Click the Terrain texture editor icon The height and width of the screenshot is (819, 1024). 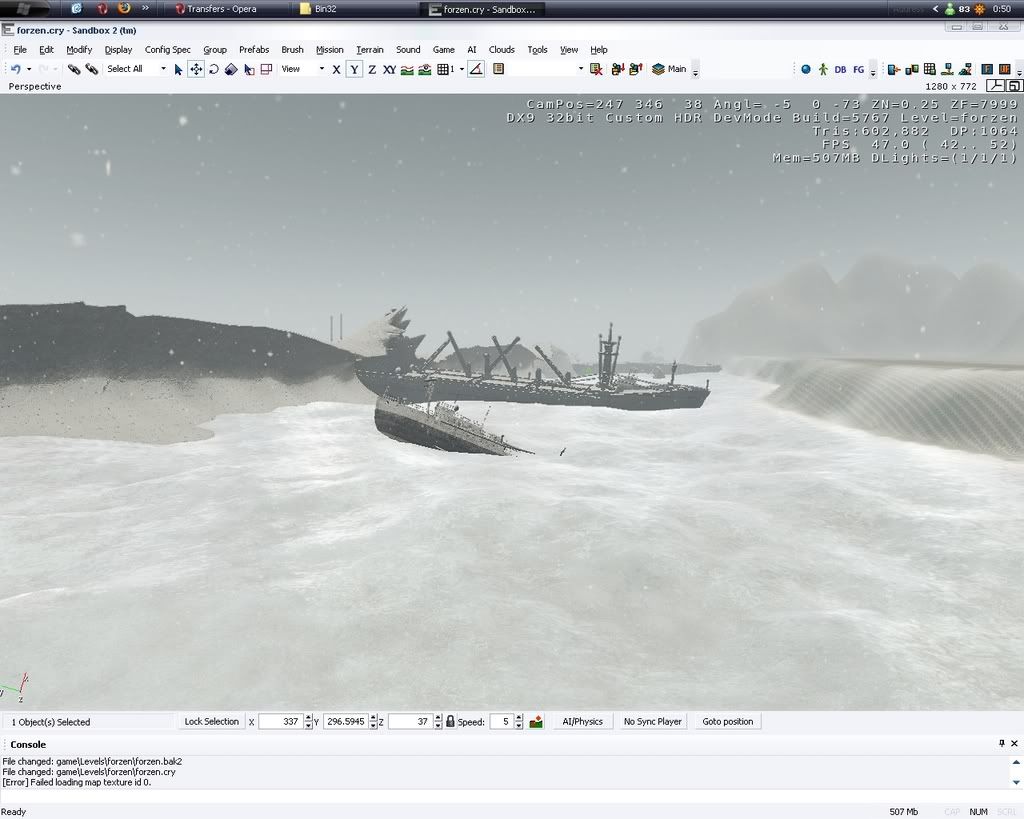click(965, 69)
